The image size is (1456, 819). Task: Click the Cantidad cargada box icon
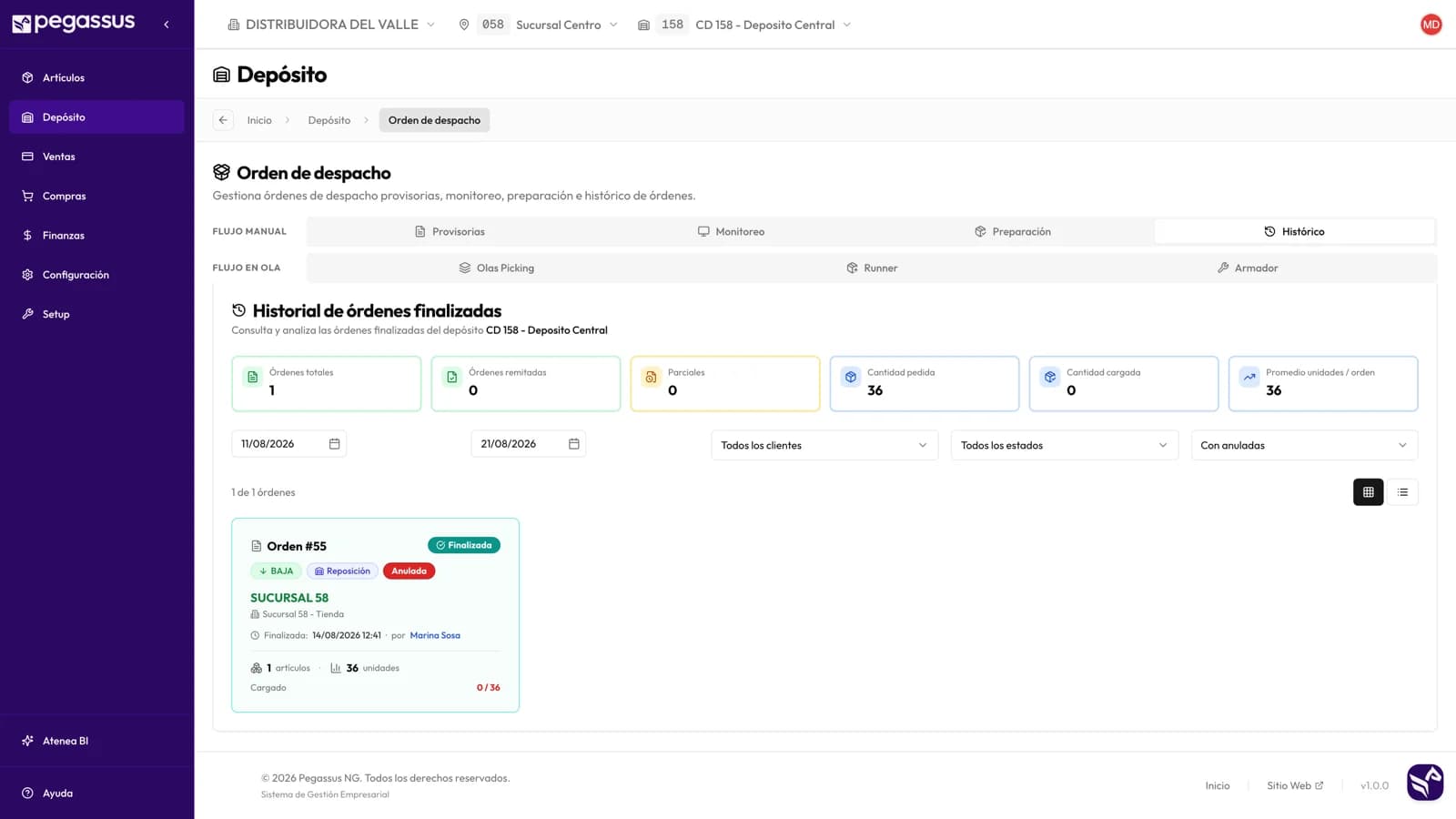[1049, 377]
